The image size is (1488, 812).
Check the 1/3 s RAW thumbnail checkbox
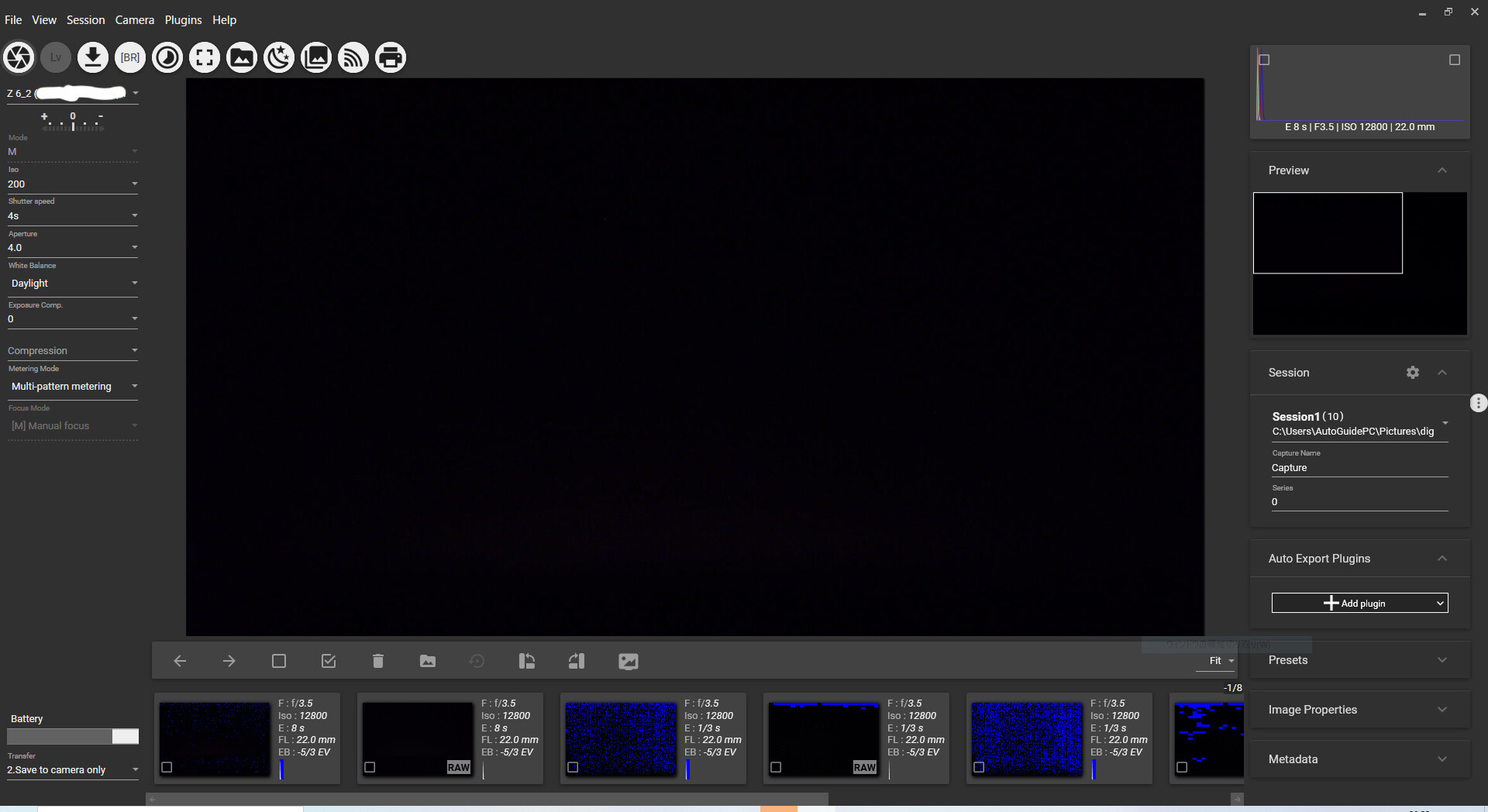point(776,767)
